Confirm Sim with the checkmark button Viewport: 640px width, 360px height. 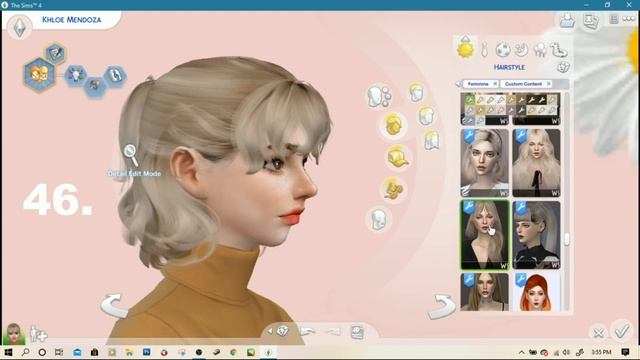(622, 331)
